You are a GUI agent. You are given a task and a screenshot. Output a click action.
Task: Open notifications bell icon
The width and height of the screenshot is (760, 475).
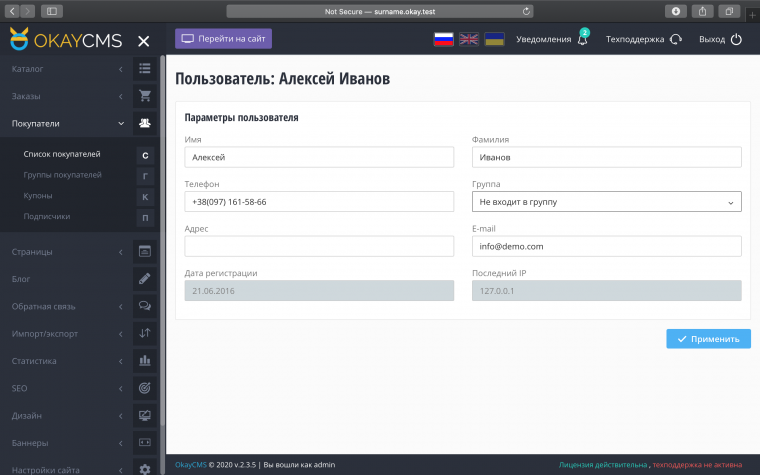[583, 40]
